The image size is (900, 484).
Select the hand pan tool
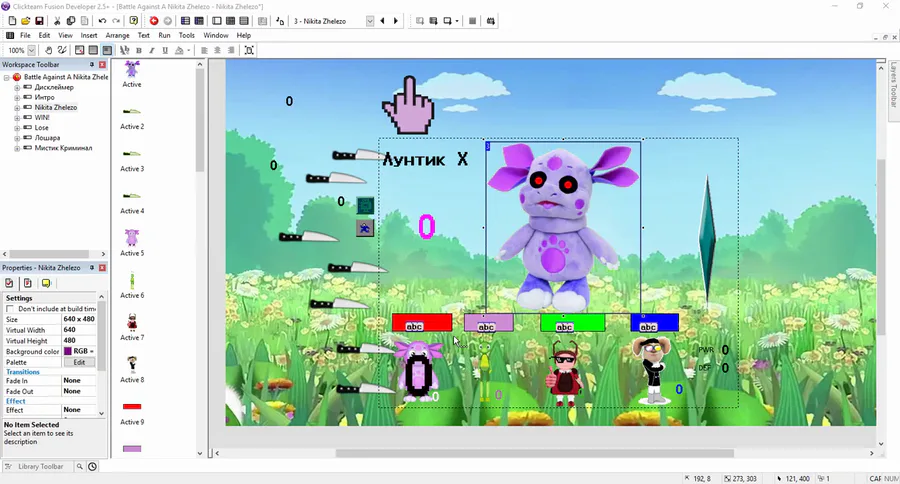49,50
